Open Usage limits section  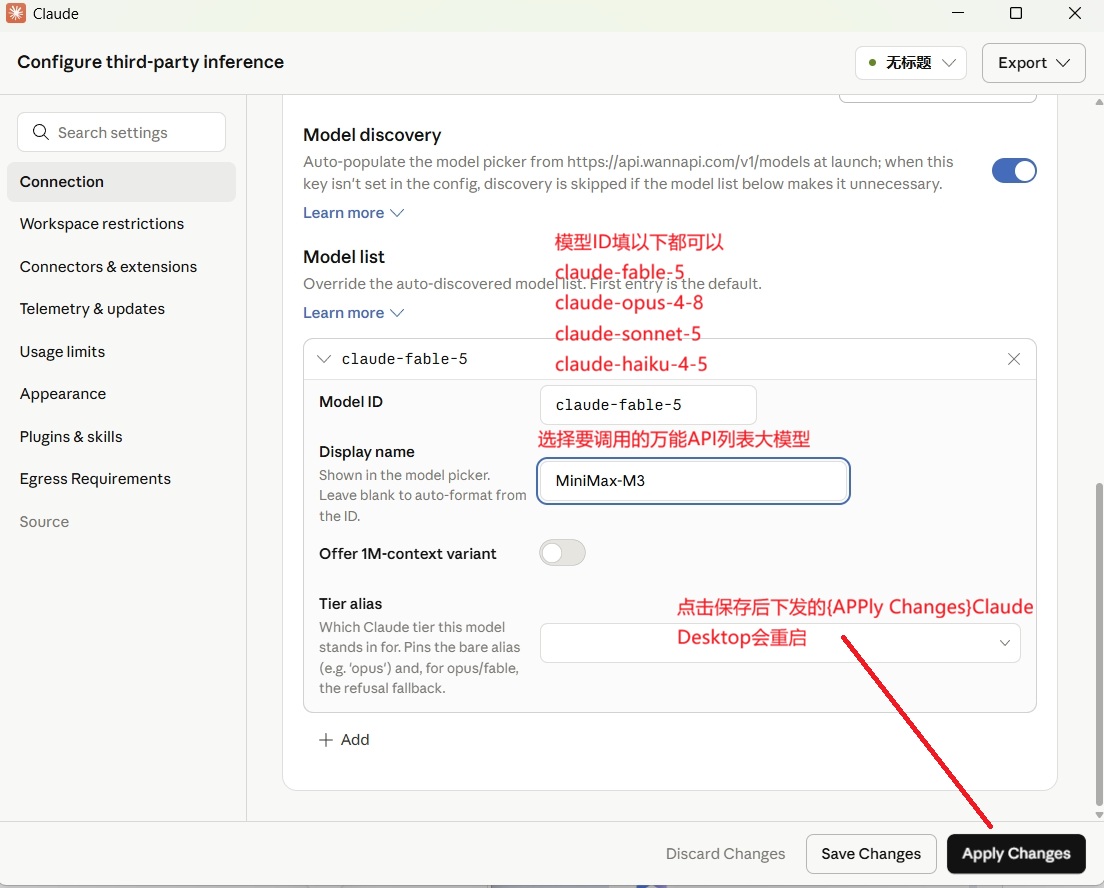[62, 351]
